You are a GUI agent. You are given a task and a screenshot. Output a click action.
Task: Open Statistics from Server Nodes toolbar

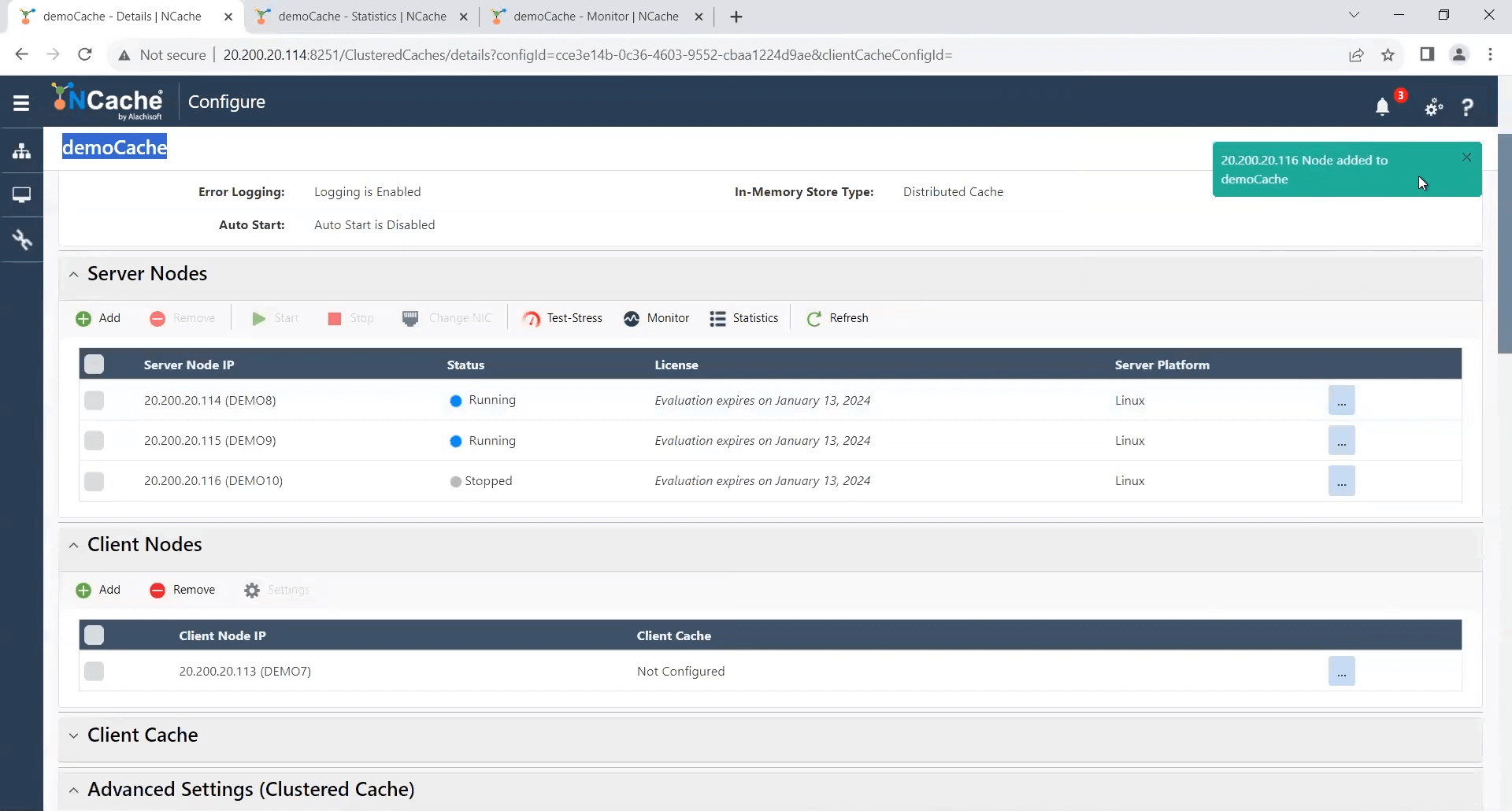coord(744,318)
